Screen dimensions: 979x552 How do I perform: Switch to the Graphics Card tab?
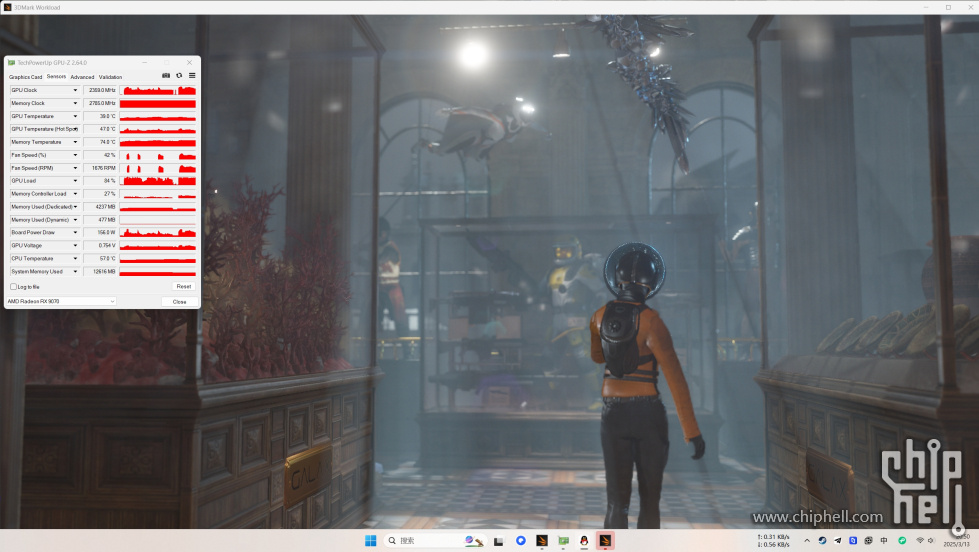coord(26,77)
